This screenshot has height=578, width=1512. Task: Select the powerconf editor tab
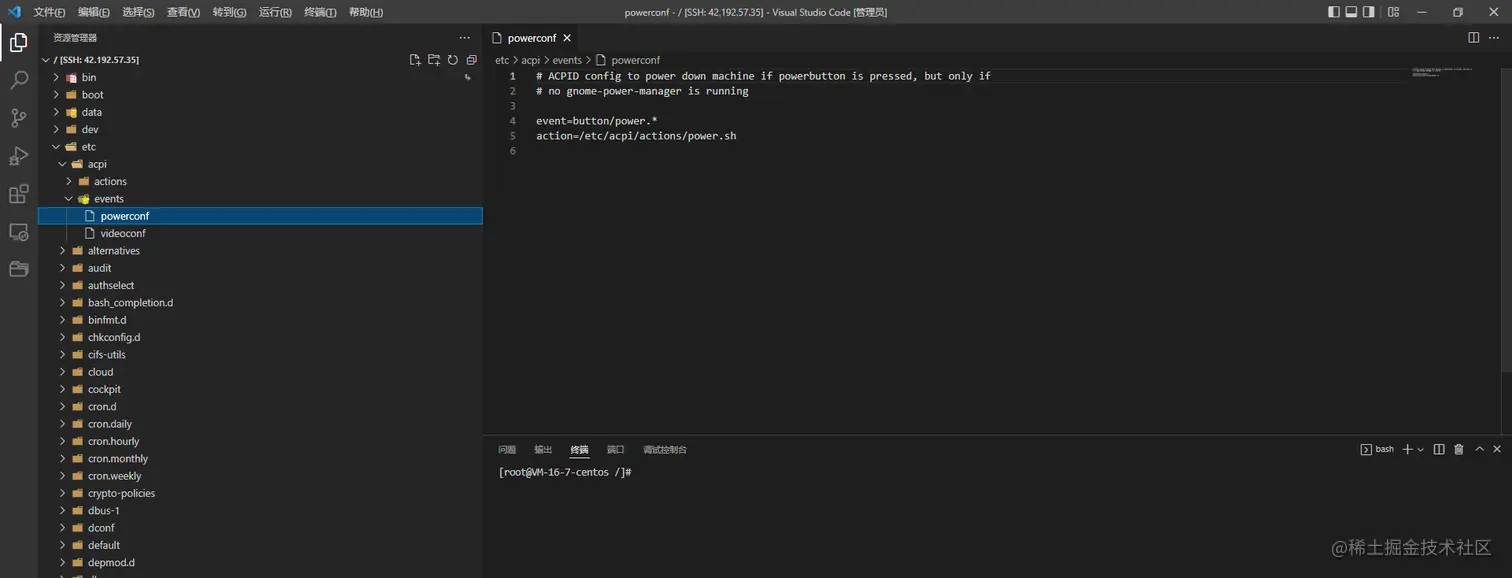click(x=531, y=38)
